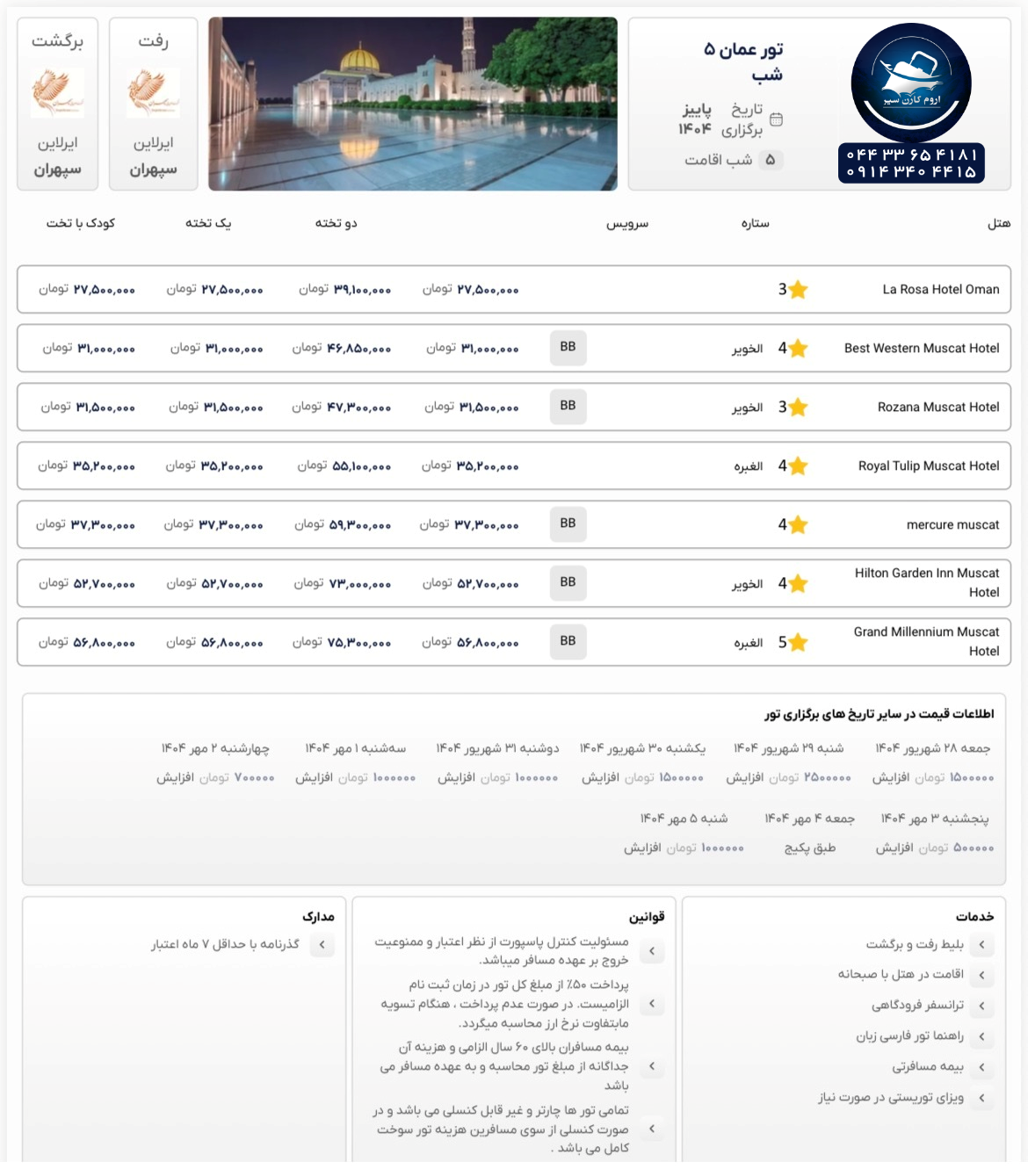
Task: Expand the 50% payment rule chevron
Action: 652,1004
